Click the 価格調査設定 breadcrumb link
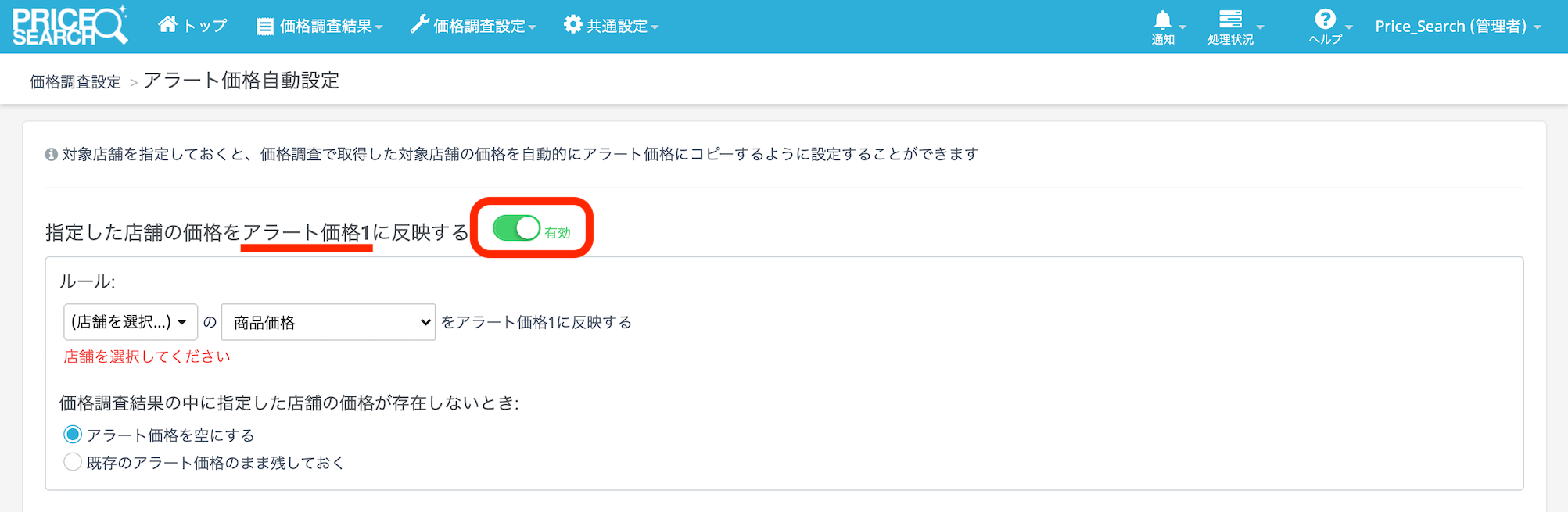This screenshot has height=512, width=1568. point(75,81)
